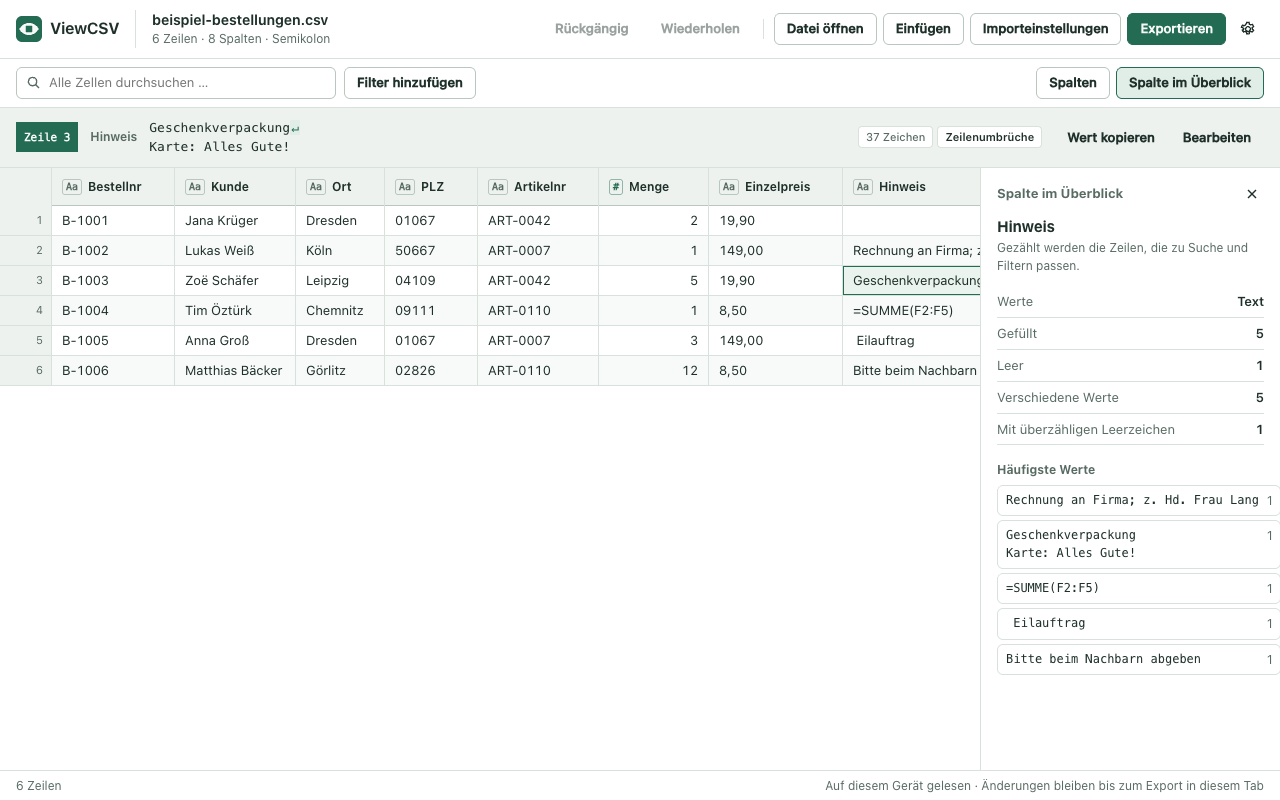The width and height of the screenshot is (1280, 800).
Task: Open settings via the gear icon
Action: [x=1247, y=29]
